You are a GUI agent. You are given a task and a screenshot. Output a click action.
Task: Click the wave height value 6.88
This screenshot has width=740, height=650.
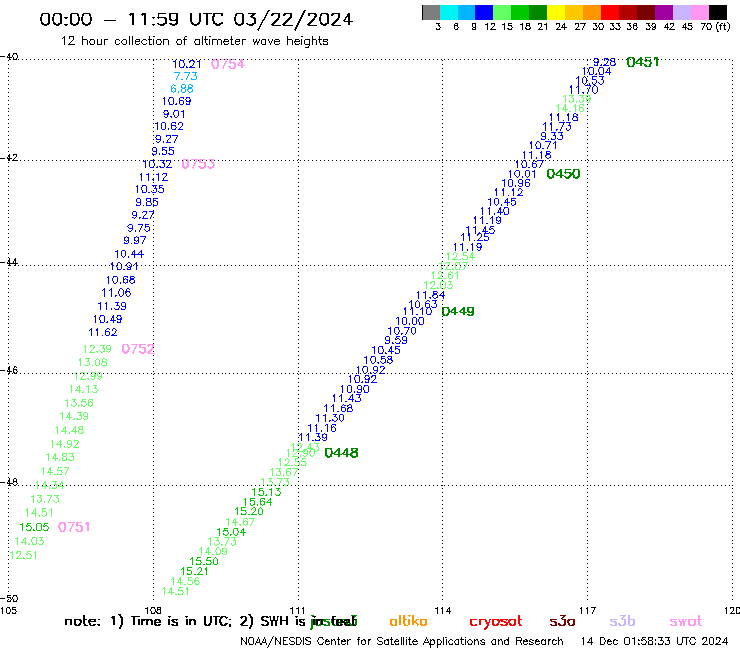click(x=182, y=89)
